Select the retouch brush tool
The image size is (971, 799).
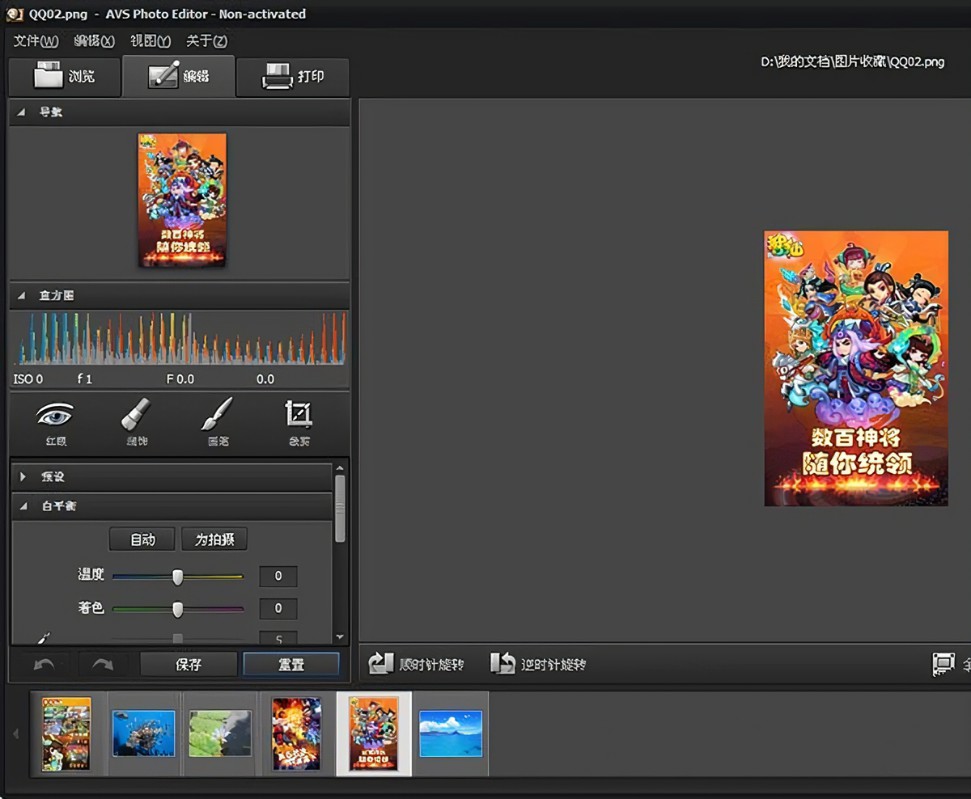click(x=136, y=423)
